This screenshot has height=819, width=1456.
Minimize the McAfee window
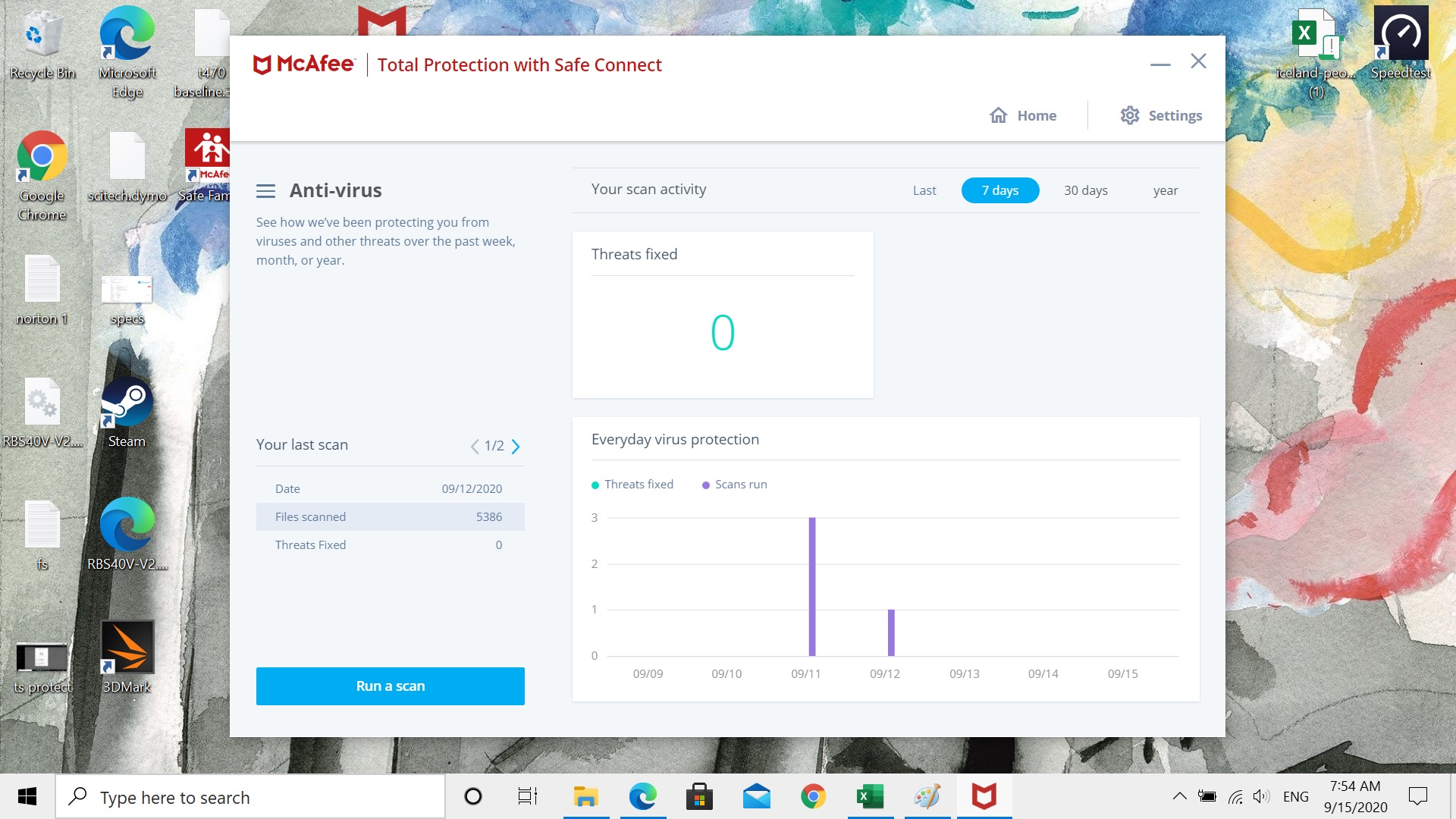pyautogui.click(x=1160, y=64)
